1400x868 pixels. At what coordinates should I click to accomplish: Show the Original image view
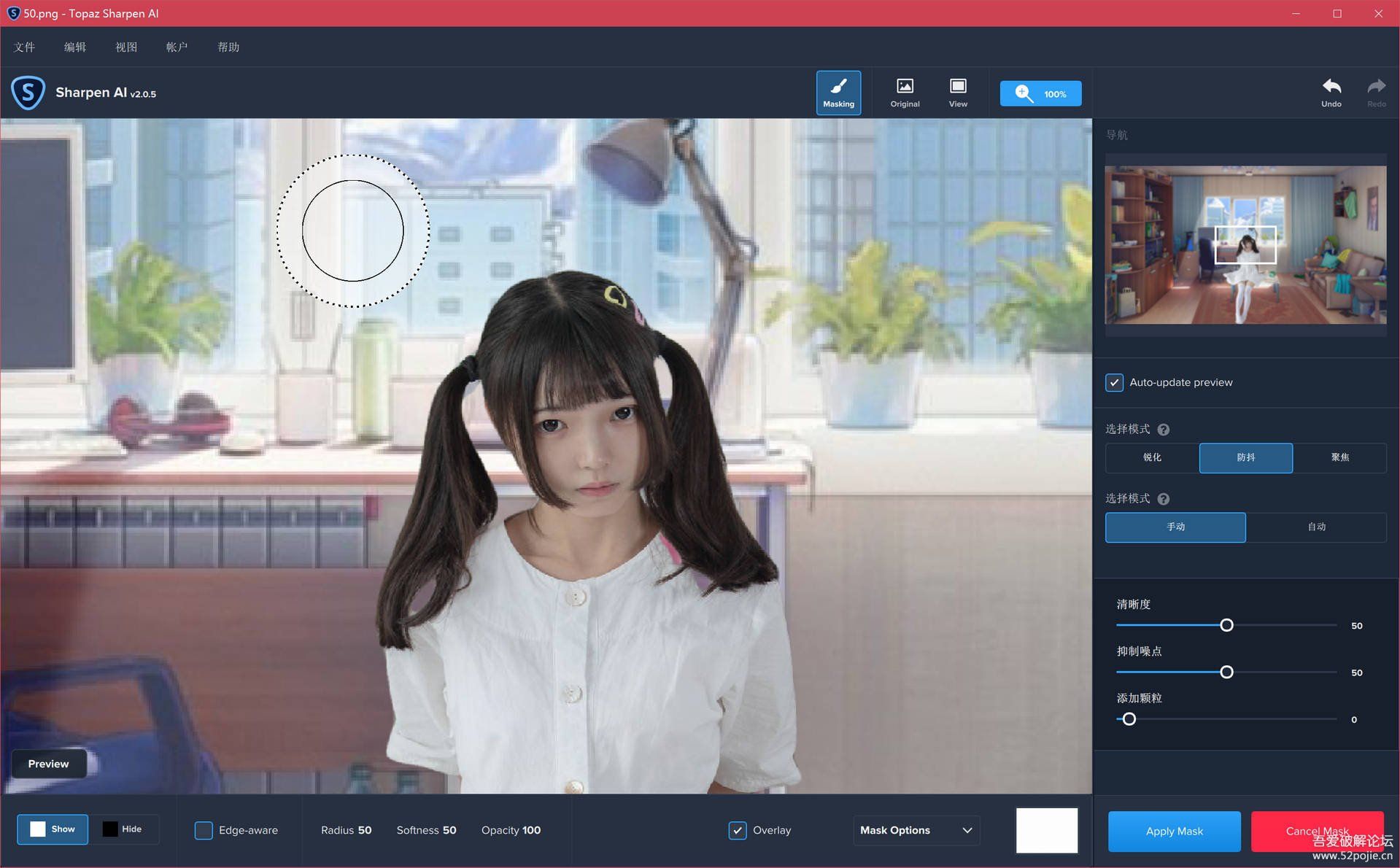[905, 93]
